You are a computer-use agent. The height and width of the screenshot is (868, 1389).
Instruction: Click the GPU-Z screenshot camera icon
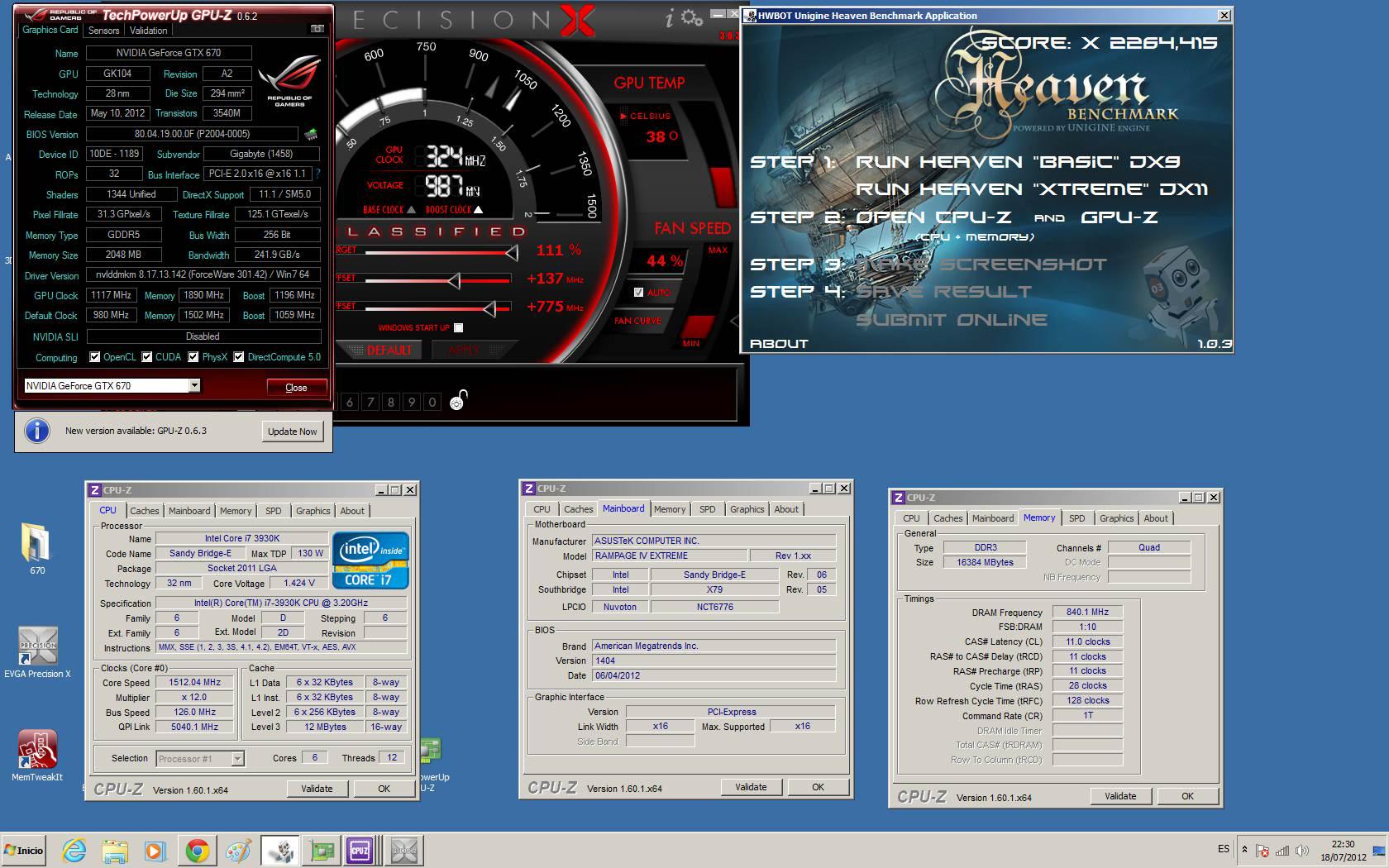click(x=317, y=29)
